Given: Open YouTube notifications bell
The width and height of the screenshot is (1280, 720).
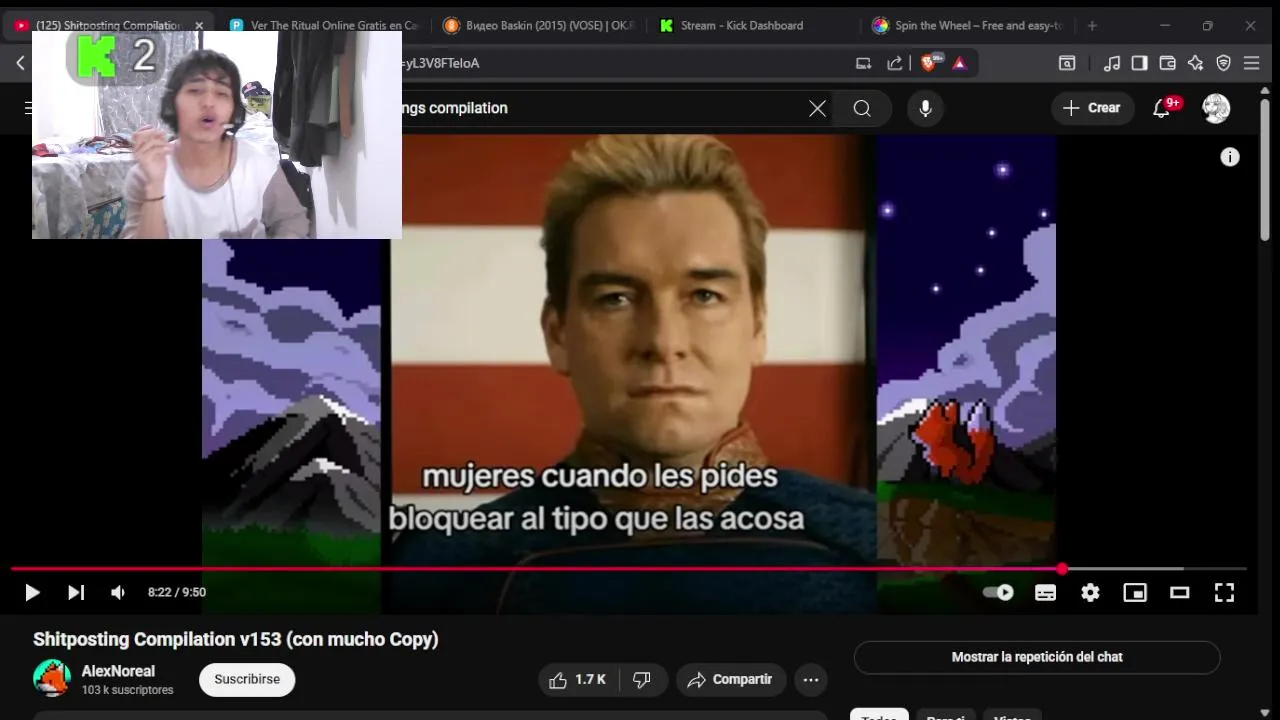Looking at the screenshot, I should pyautogui.click(x=1162, y=108).
